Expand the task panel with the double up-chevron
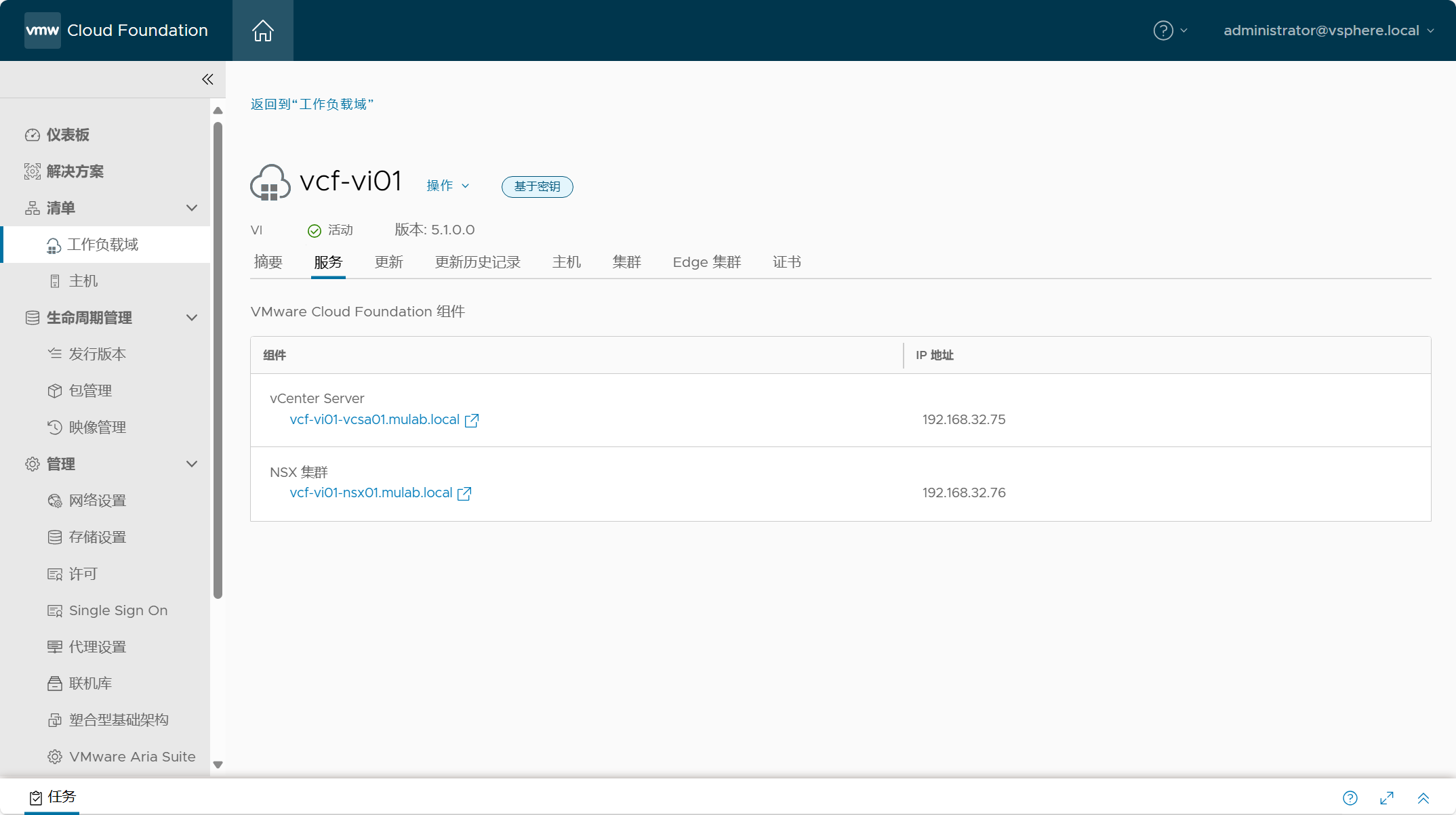1456x815 pixels. [x=1423, y=798]
